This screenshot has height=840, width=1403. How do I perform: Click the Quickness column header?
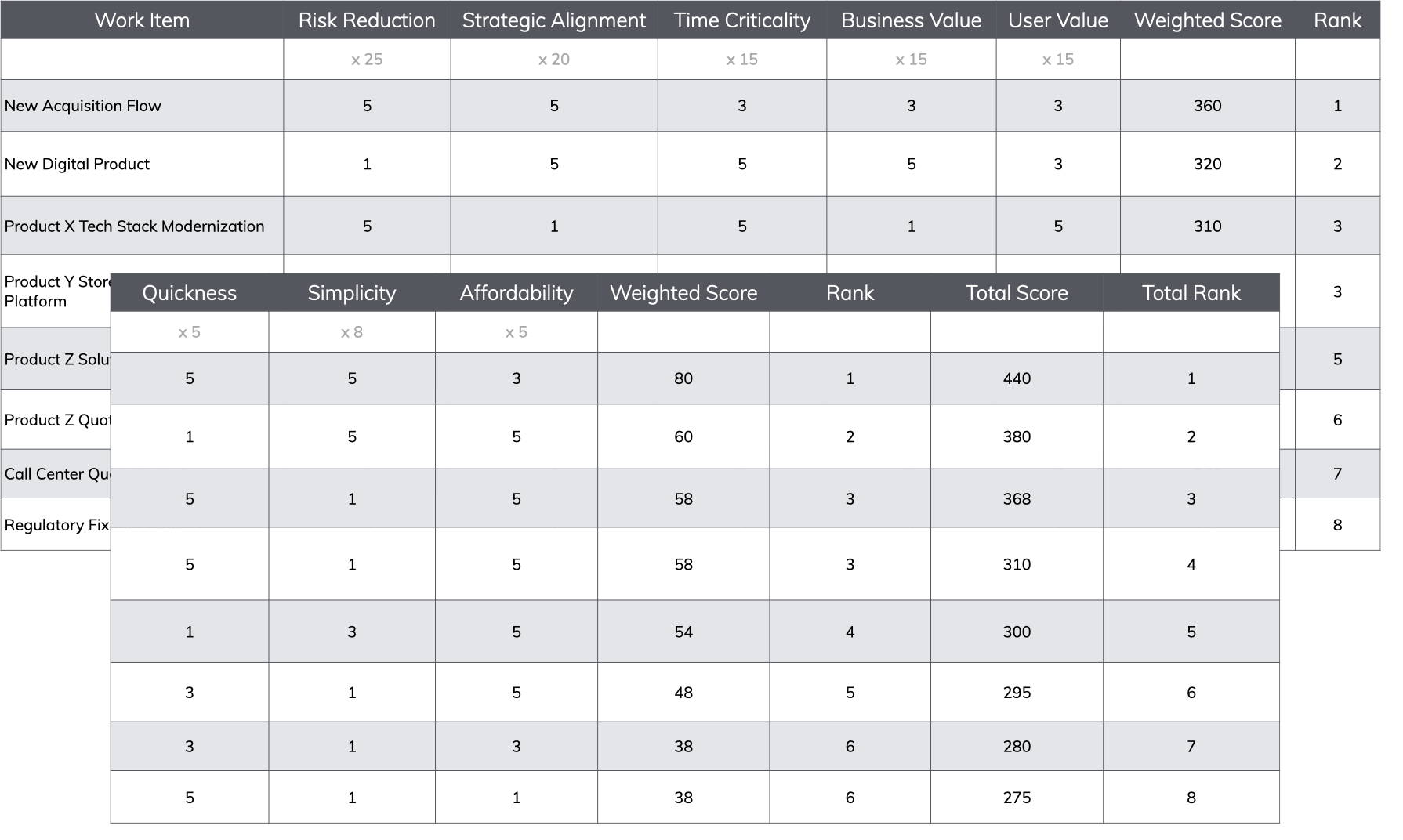[x=190, y=292]
